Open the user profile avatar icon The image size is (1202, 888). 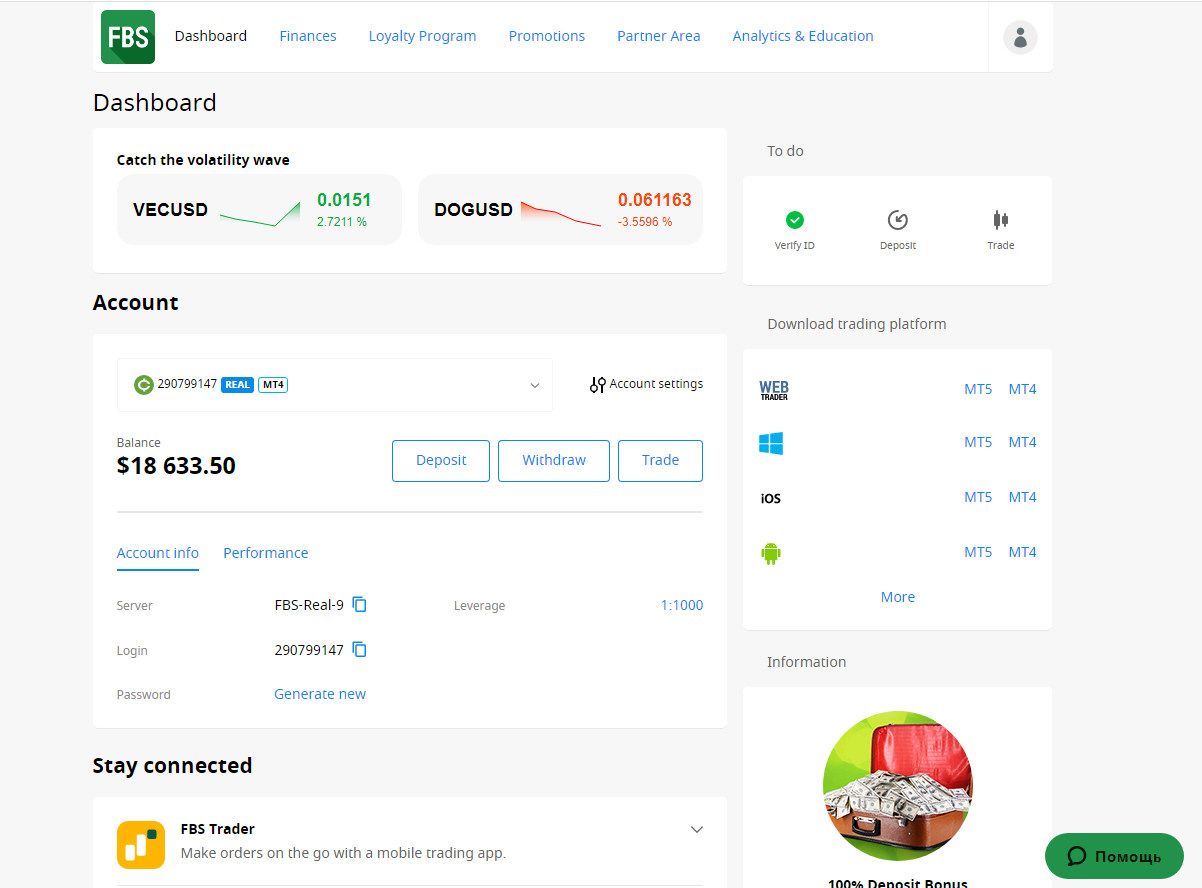click(1020, 37)
